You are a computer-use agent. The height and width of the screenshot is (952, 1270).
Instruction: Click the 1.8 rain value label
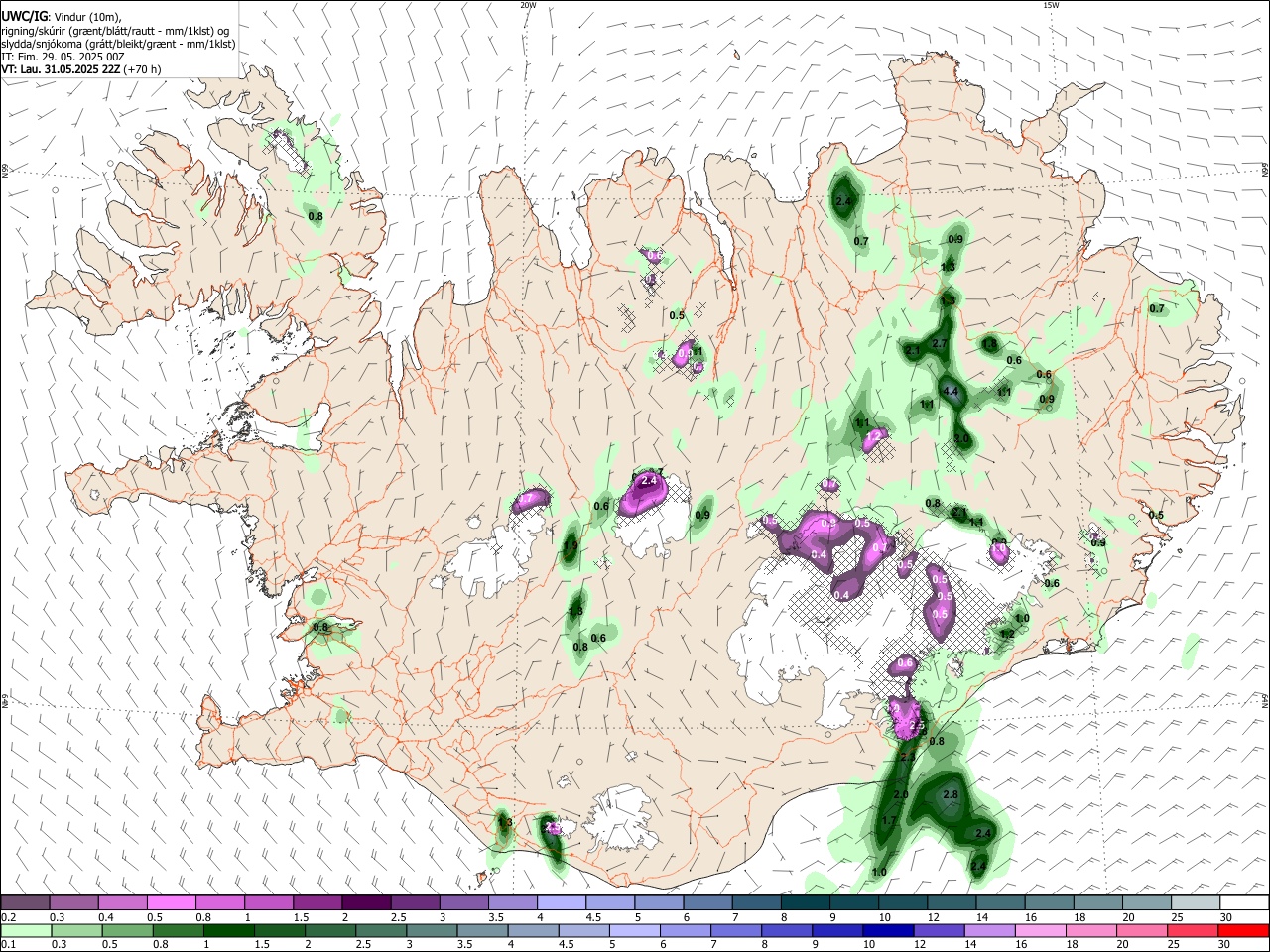tap(989, 344)
